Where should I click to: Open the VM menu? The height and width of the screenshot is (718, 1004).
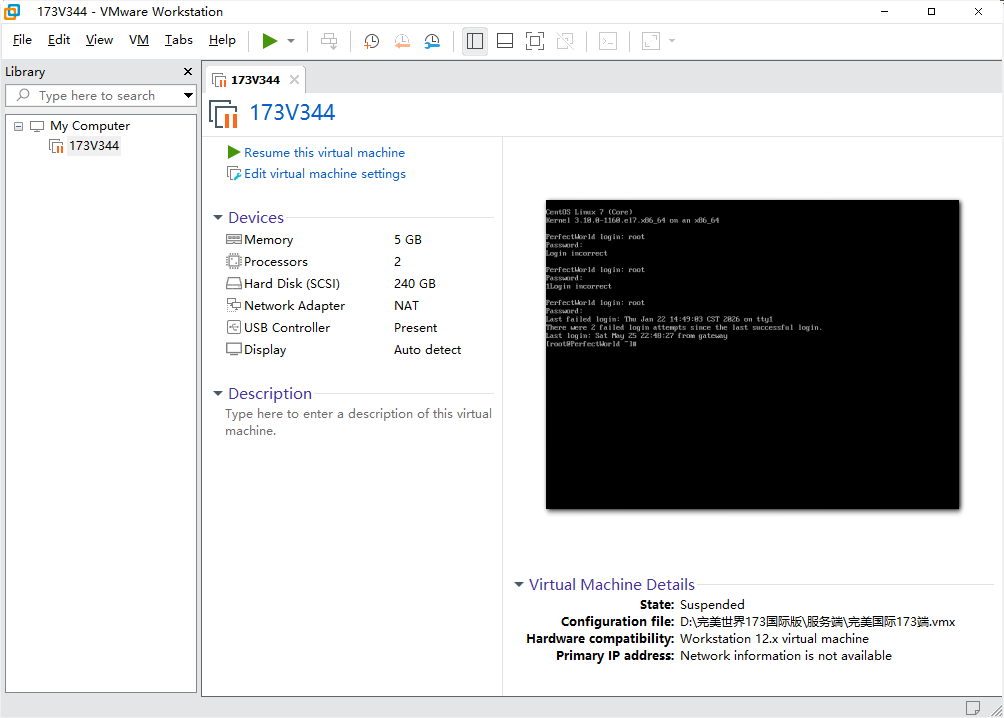[139, 40]
